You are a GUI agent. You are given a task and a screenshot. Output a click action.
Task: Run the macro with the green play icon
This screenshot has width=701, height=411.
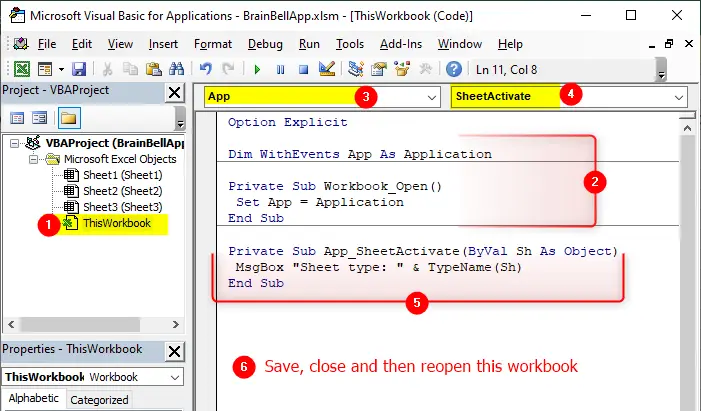[257, 69]
